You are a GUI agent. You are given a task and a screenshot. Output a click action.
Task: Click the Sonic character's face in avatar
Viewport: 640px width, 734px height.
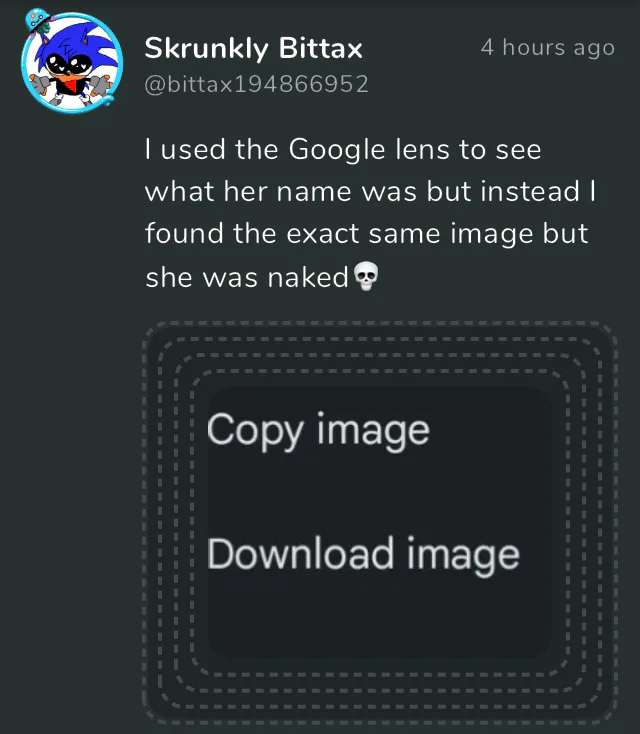click(70, 64)
